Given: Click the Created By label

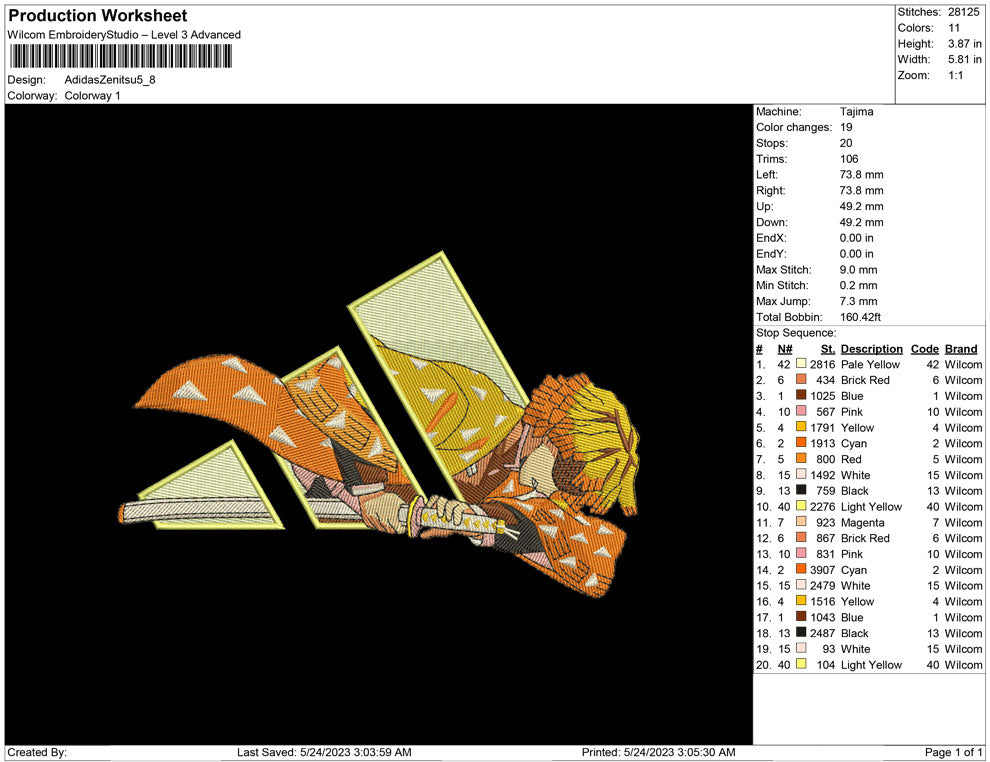Looking at the screenshot, I should click(x=37, y=752).
